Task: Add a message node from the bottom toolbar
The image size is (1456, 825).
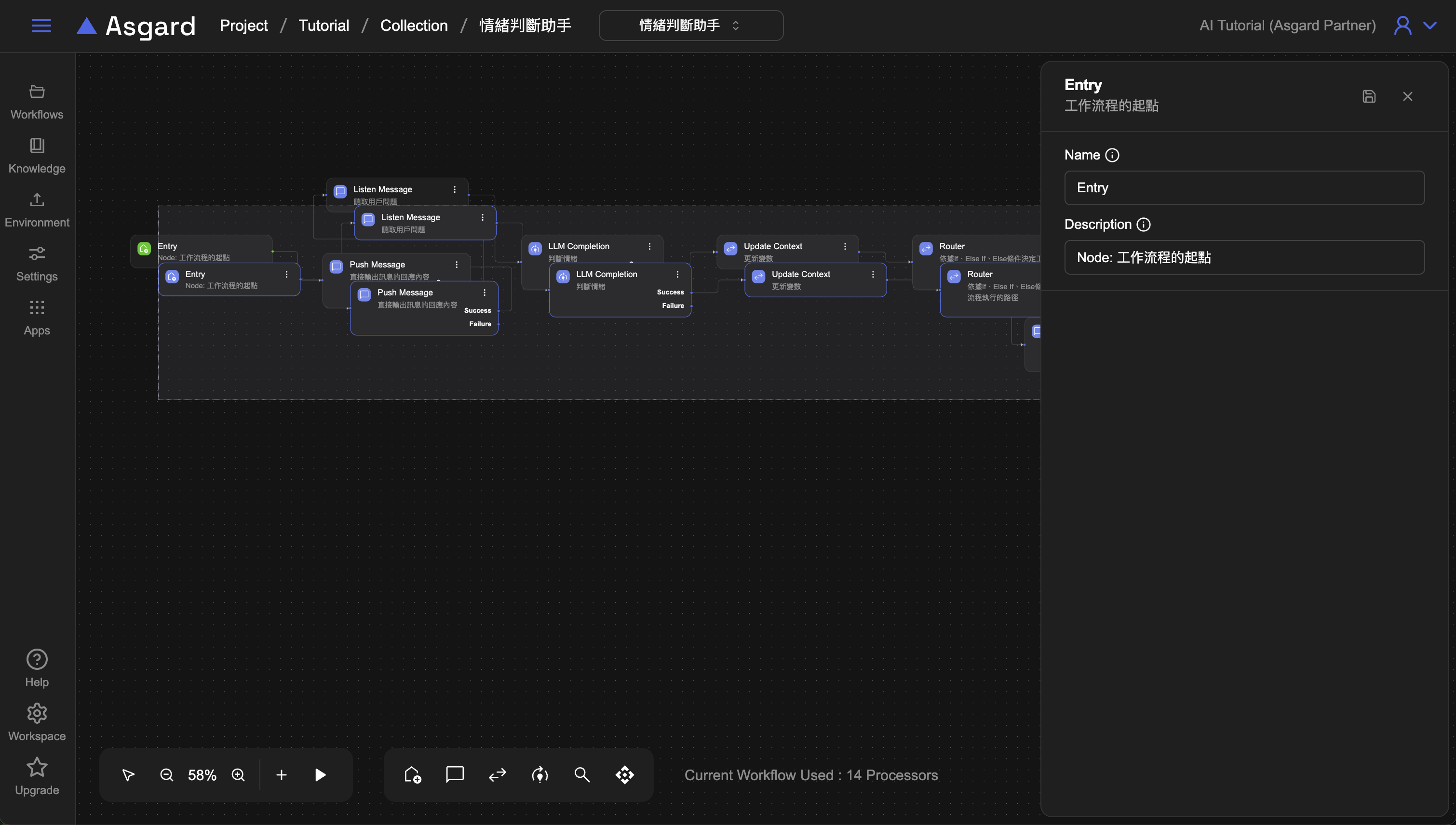Action: coord(455,774)
